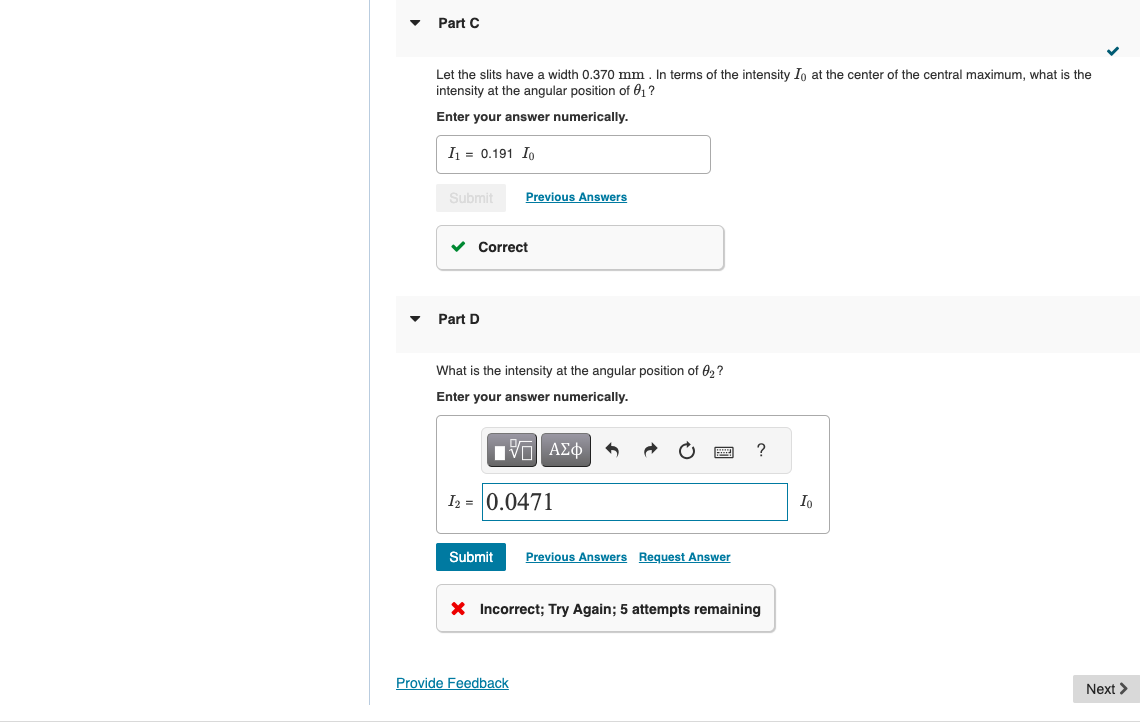View Previous Answers for Part D
Screen dimensions: 1140x724
pyautogui.click(x=576, y=557)
